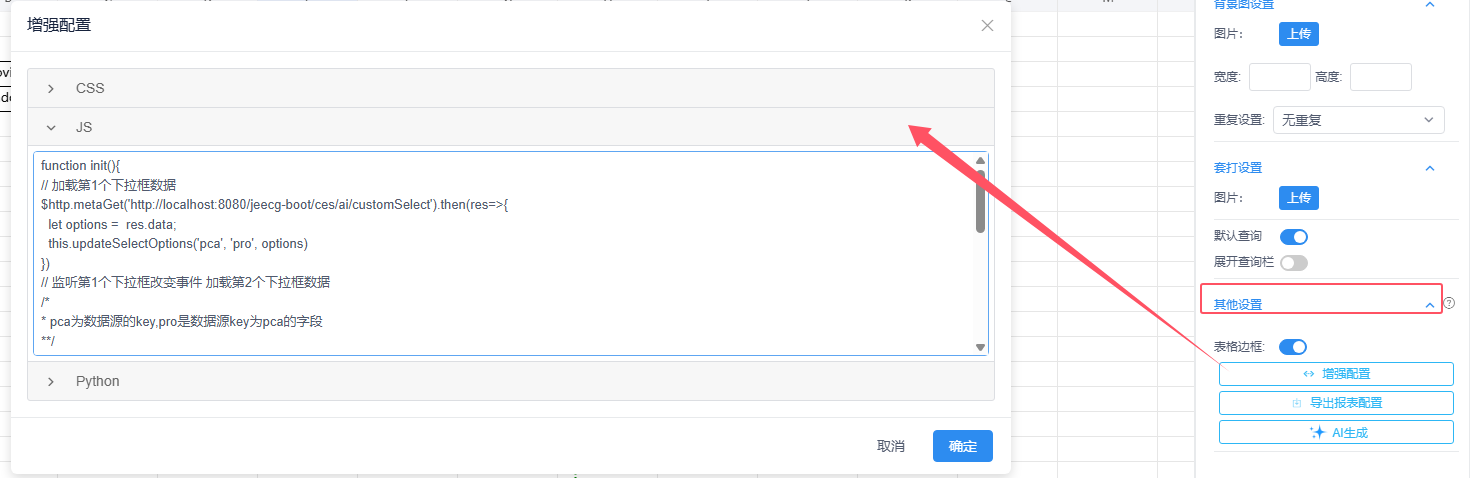The height and width of the screenshot is (478, 1470).
Task: Turn off the 默认查询 switch
Action: (x=1294, y=237)
